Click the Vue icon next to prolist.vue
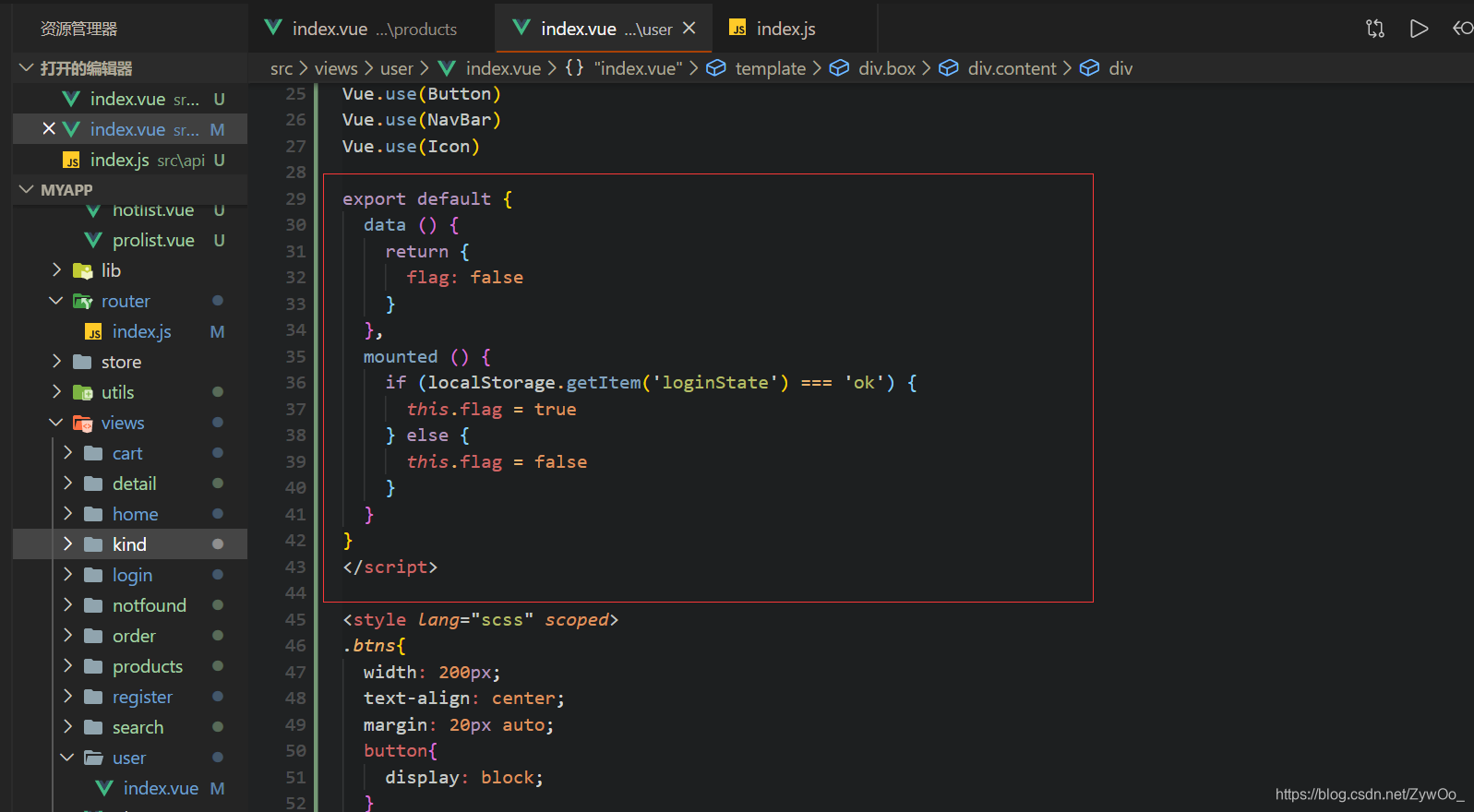The height and width of the screenshot is (812, 1474). 93,240
